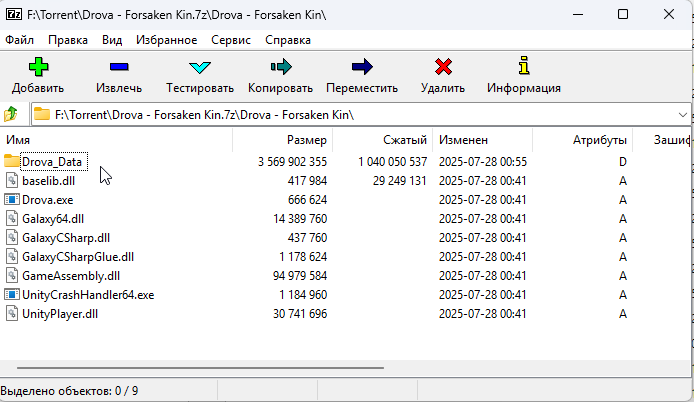The height and width of the screenshot is (402, 694).
Task: Go up one folder level icon
Action: coord(12,114)
